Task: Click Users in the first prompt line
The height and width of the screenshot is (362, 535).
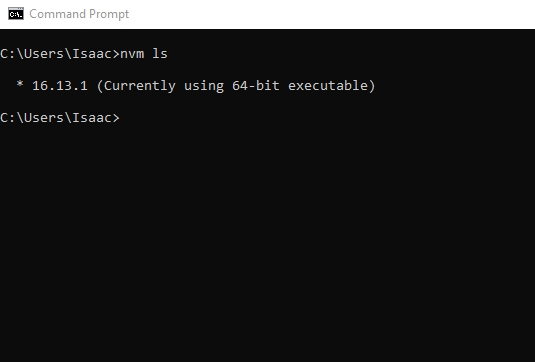Action: point(44,54)
